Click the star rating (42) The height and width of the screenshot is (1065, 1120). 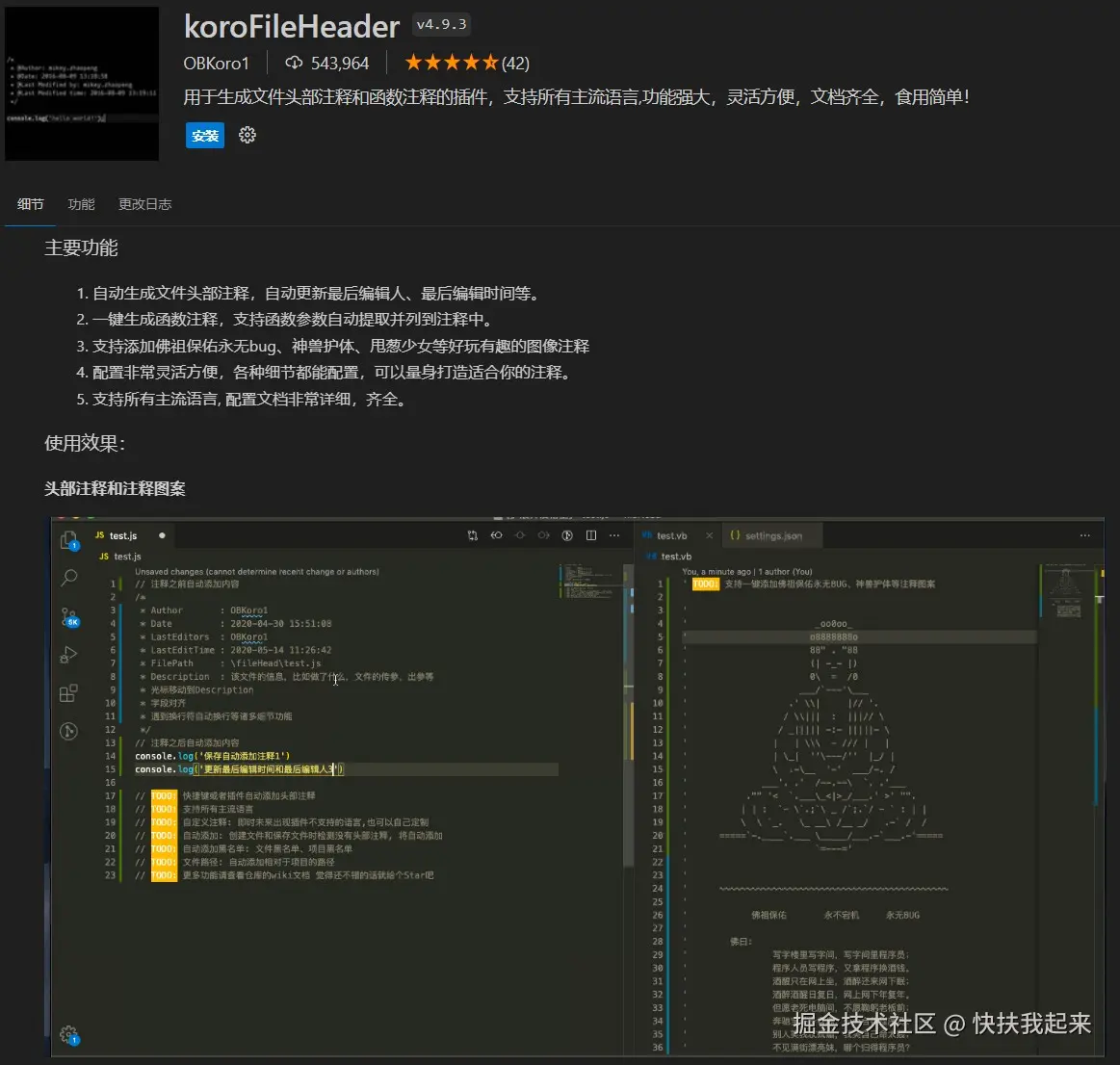pos(467,63)
